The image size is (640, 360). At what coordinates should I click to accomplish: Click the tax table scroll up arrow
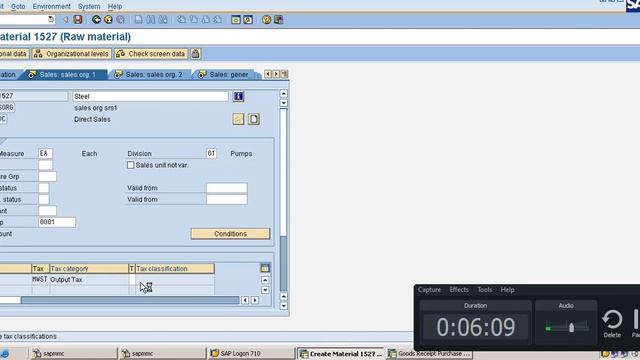pos(265,280)
